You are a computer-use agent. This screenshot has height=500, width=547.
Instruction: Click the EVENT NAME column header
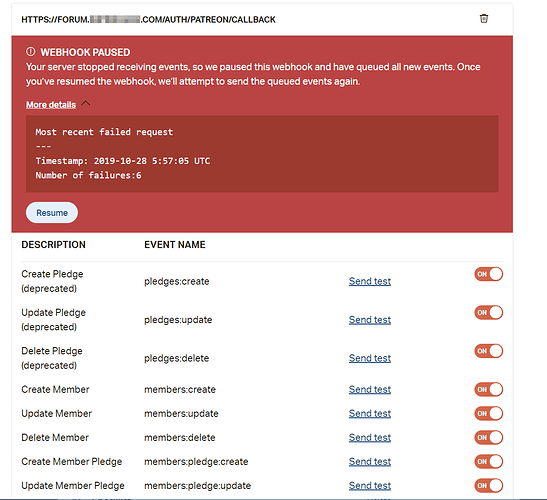[x=175, y=245]
